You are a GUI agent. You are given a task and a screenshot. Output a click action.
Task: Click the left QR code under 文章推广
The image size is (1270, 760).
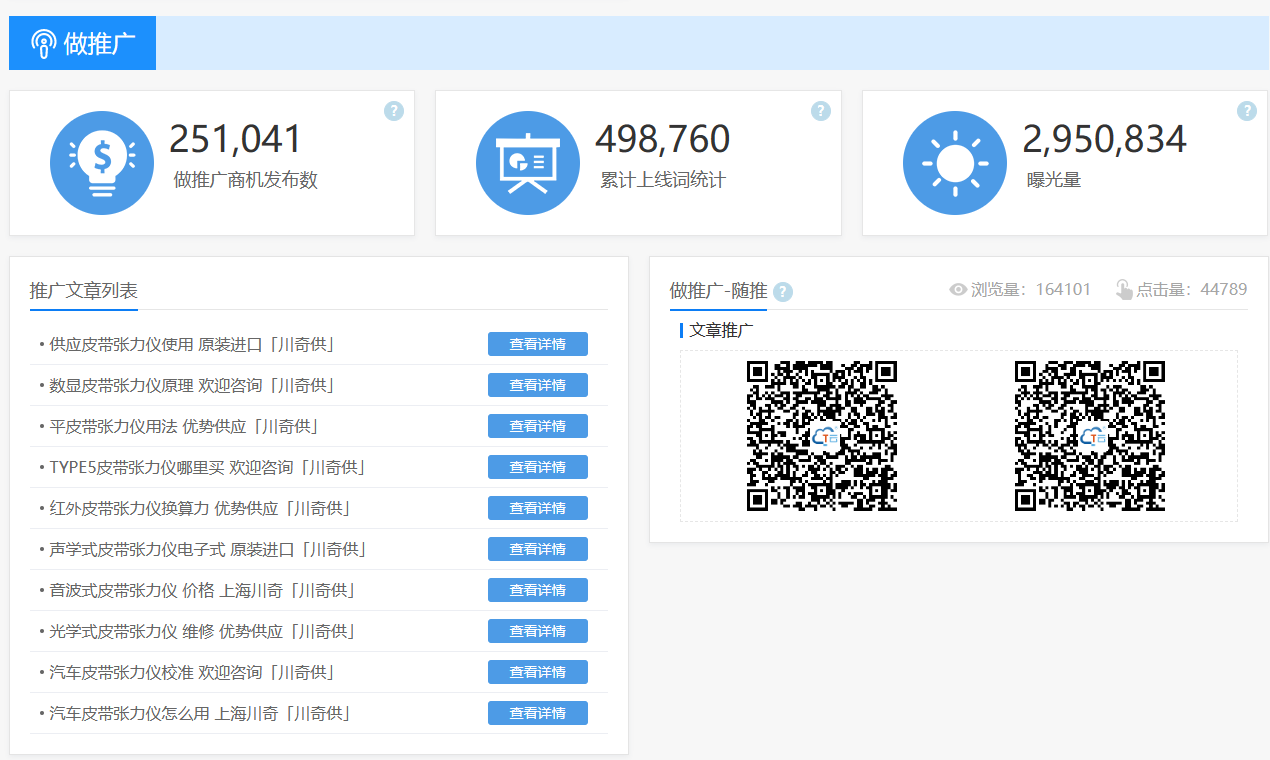click(822, 436)
